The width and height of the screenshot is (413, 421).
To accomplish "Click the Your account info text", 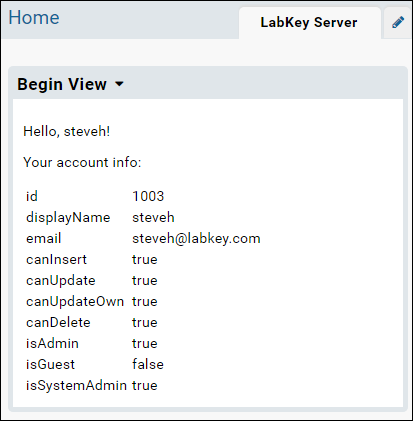I will 82,163.
